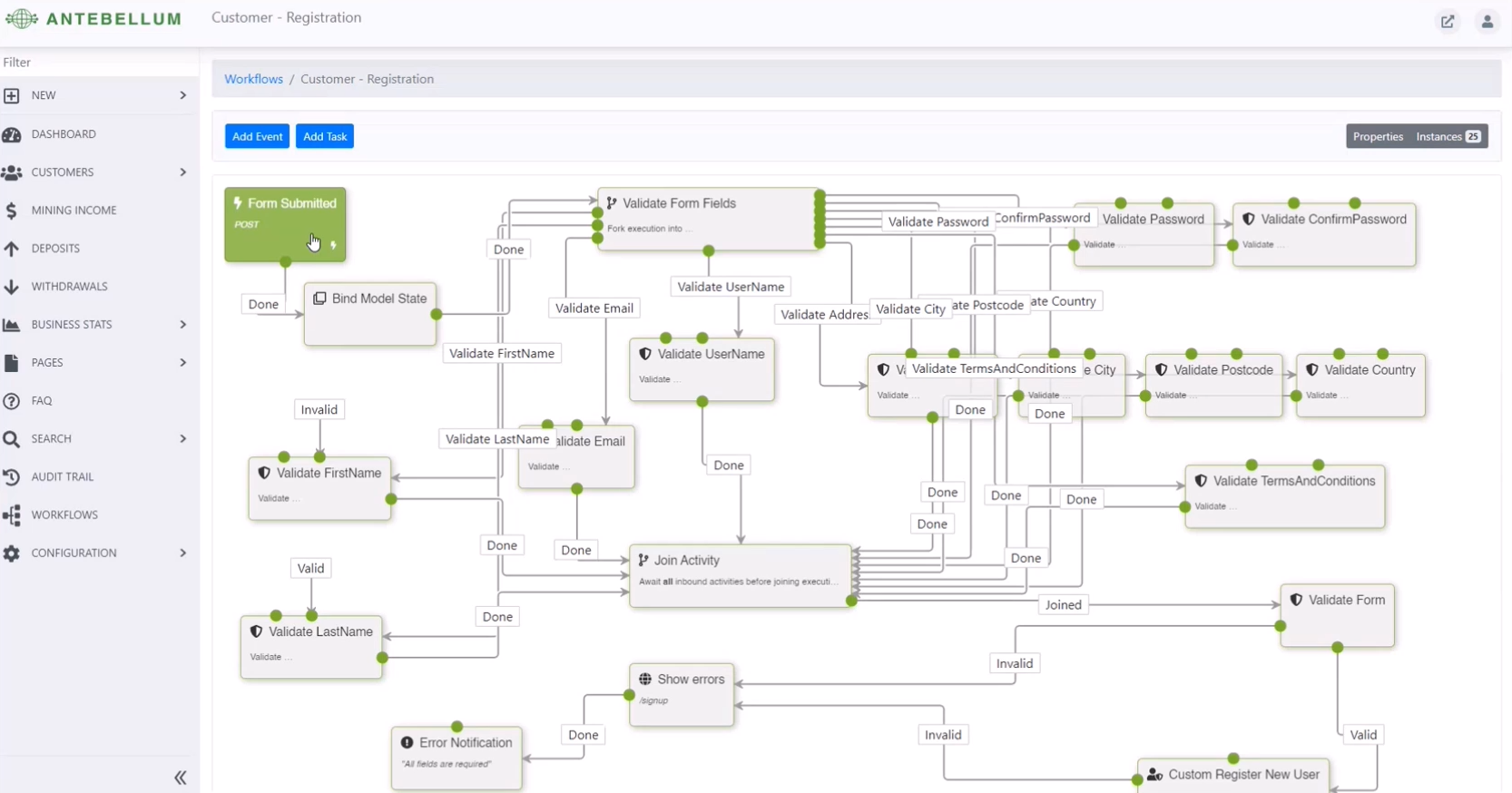Click the Dashboard gauge icon
Image resolution: width=1512 pixels, height=793 pixels.
[x=12, y=134]
